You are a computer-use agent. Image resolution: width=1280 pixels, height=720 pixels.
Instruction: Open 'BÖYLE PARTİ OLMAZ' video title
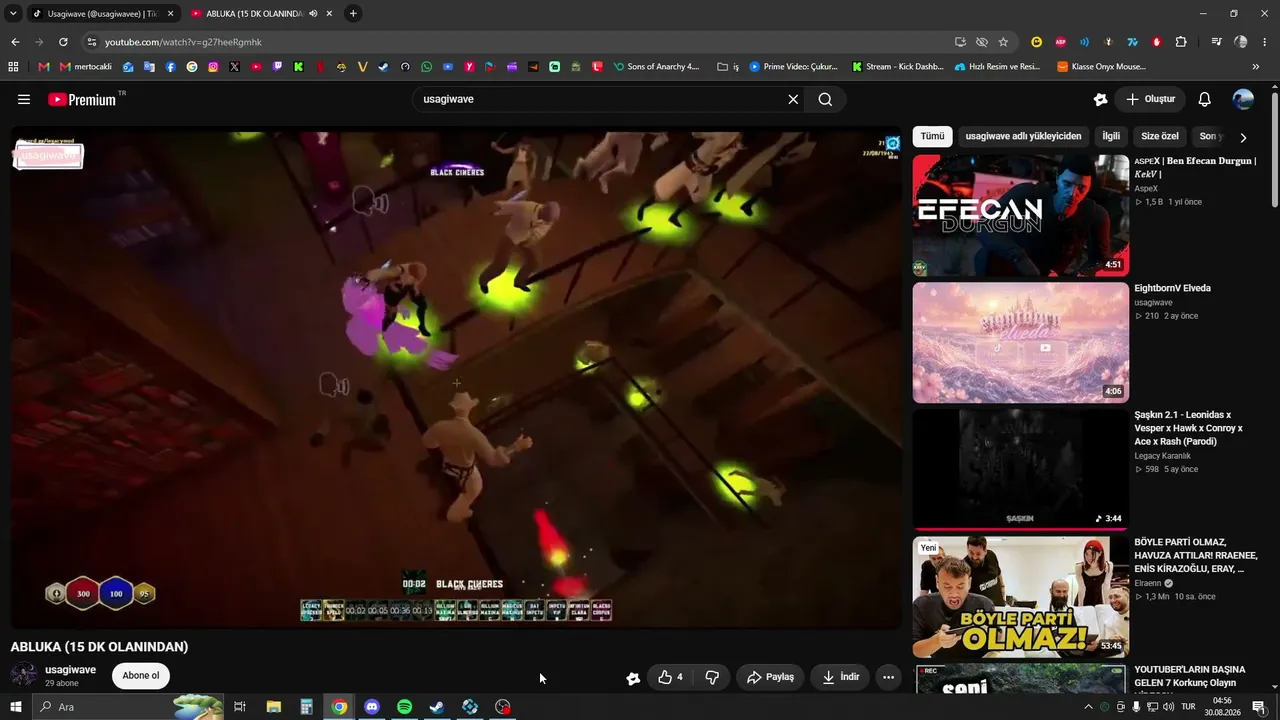(x=1196, y=555)
